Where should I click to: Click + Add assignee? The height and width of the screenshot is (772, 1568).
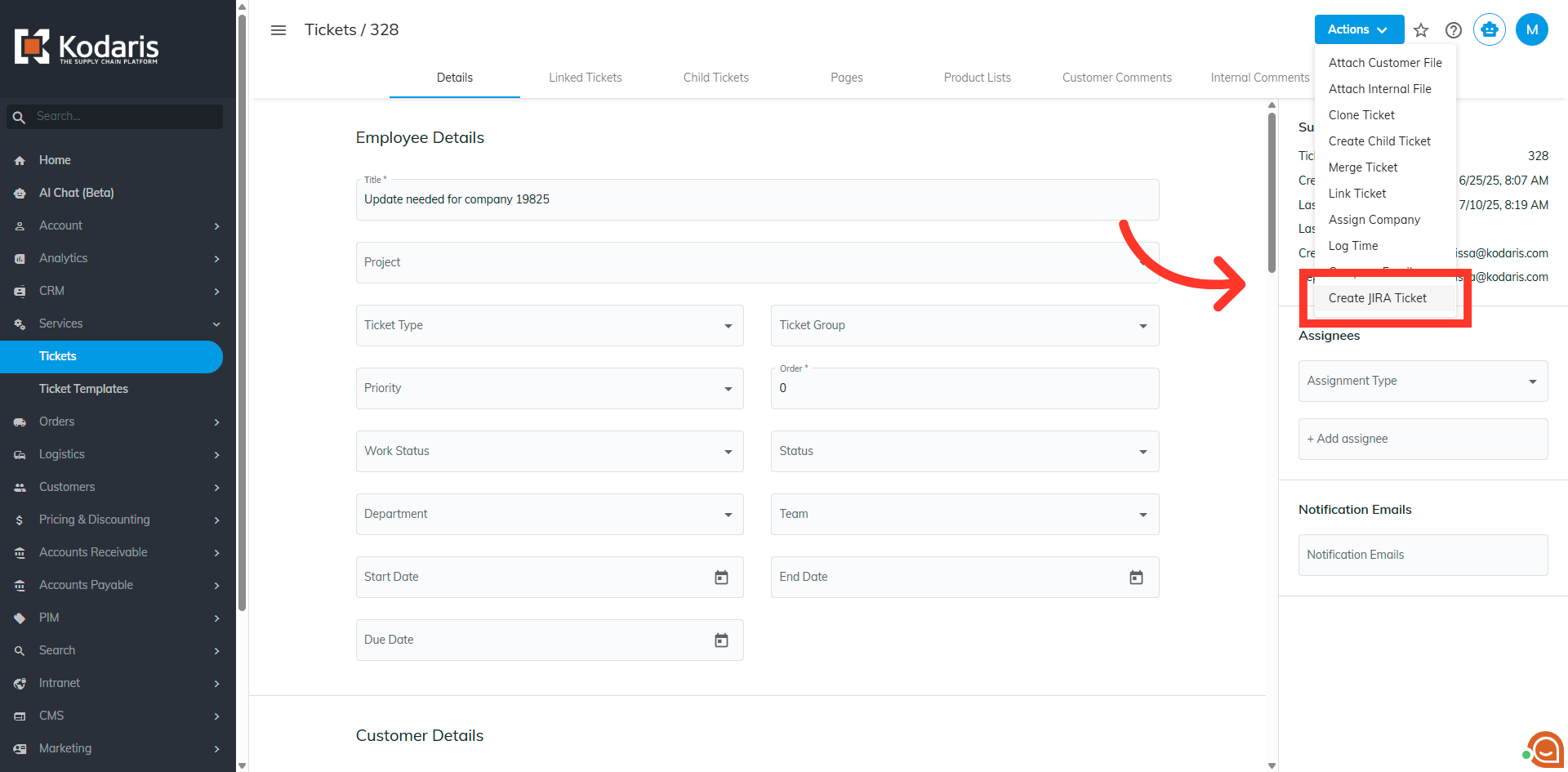1423,439
